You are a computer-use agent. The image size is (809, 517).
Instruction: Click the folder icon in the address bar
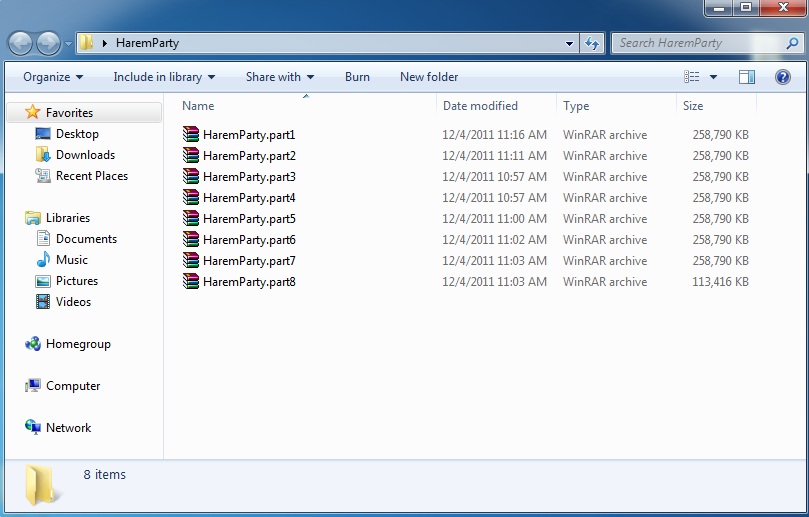point(87,43)
